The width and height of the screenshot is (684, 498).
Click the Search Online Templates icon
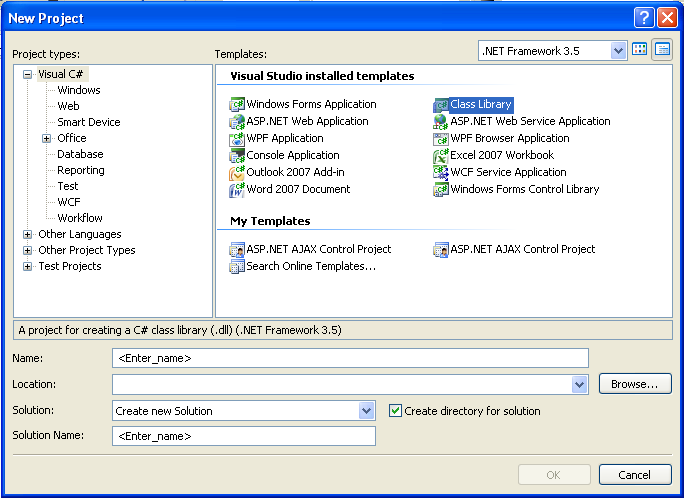[237, 266]
